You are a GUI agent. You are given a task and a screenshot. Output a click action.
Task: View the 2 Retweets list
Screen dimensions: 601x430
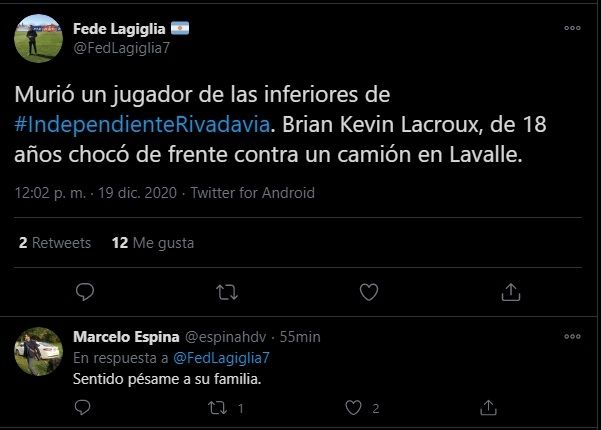point(55,243)
